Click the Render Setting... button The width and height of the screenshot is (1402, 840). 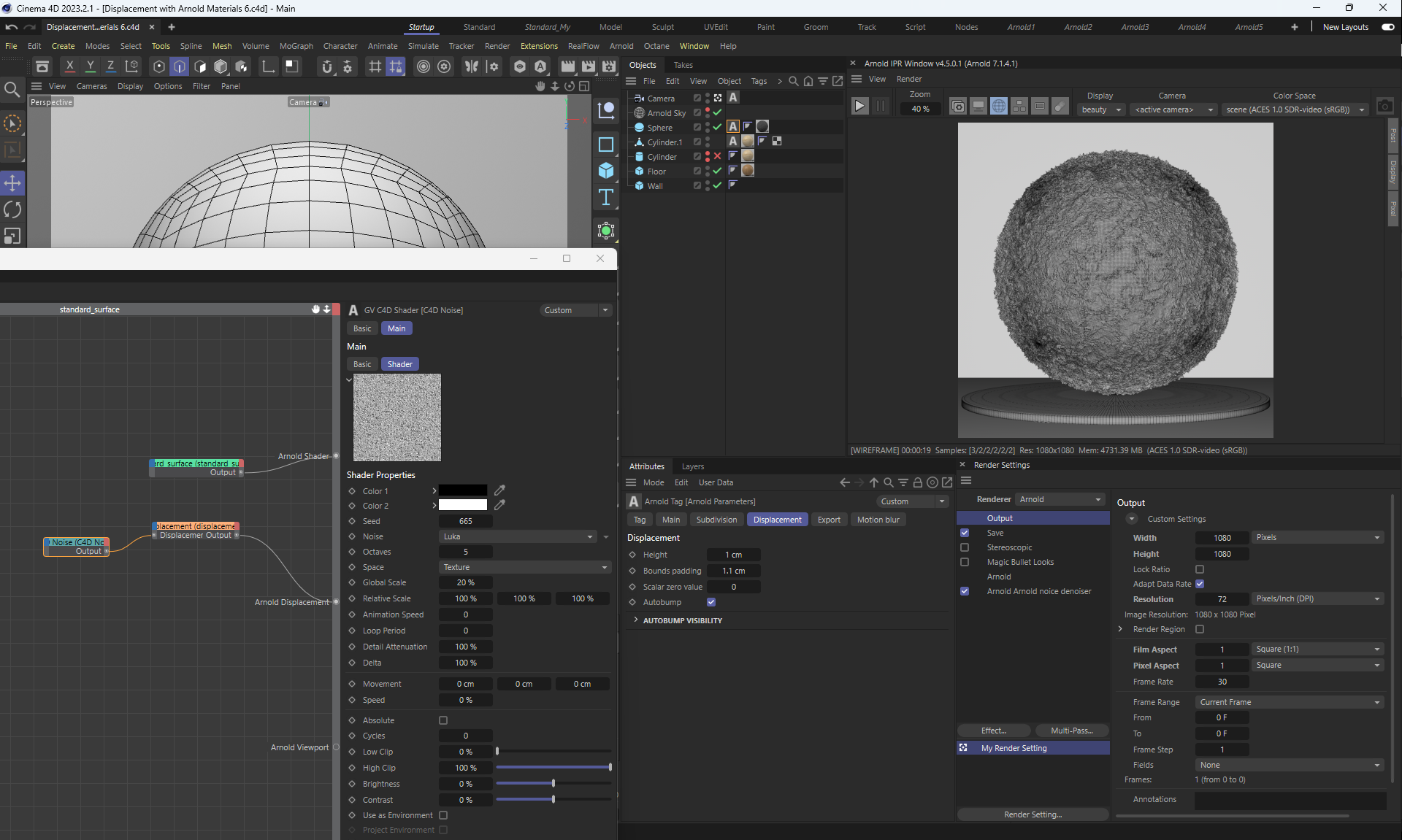(1033, 814)
